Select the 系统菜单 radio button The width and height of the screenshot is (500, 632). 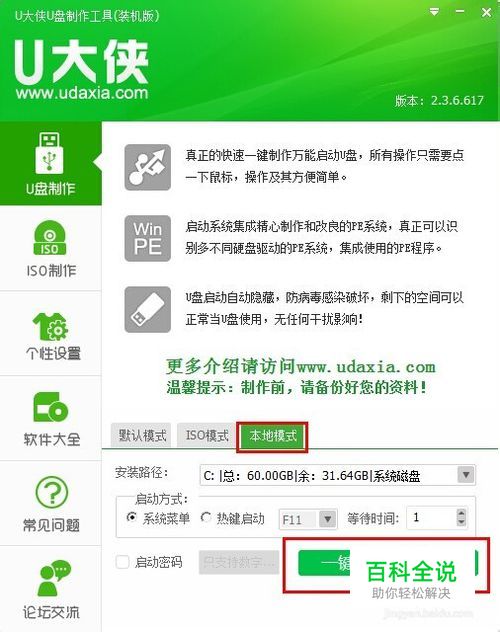point(131,517)
